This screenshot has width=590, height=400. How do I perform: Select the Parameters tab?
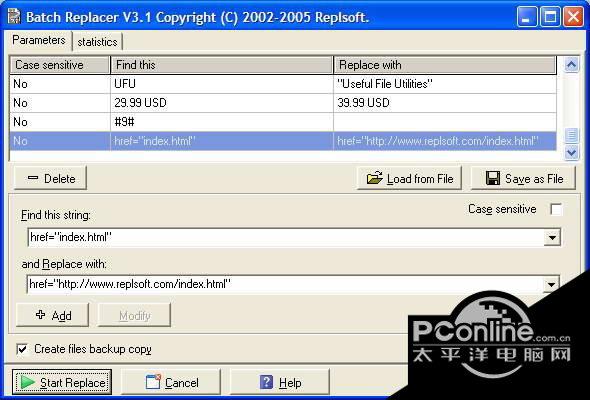click(x=39, y=40)
